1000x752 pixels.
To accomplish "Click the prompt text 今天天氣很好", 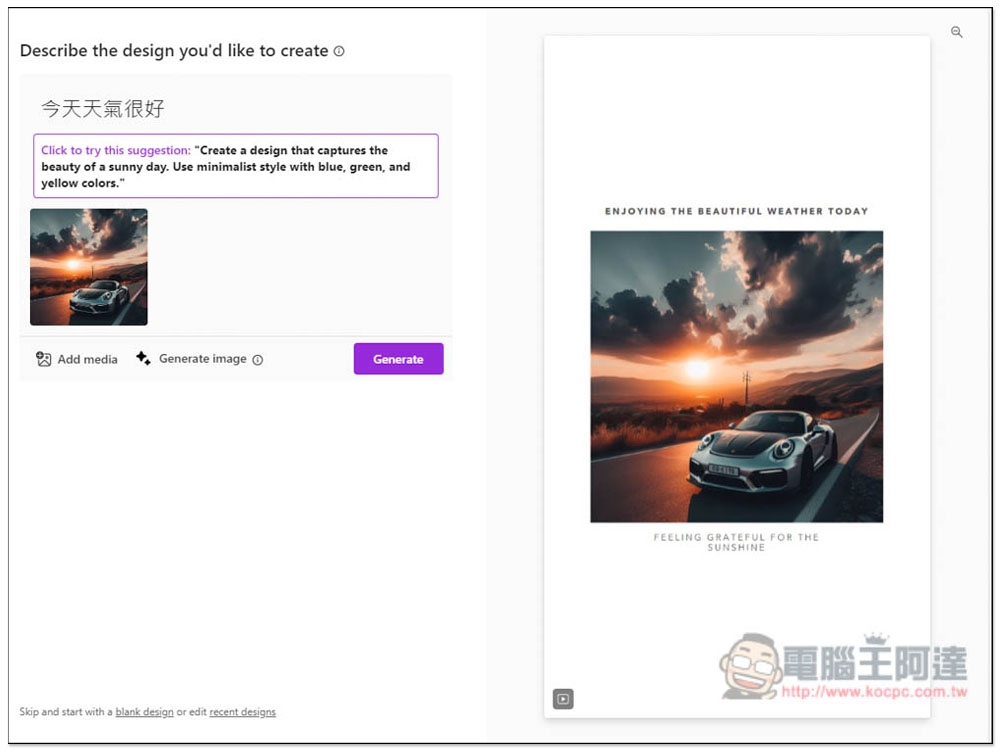I will (x=103, y=108).
